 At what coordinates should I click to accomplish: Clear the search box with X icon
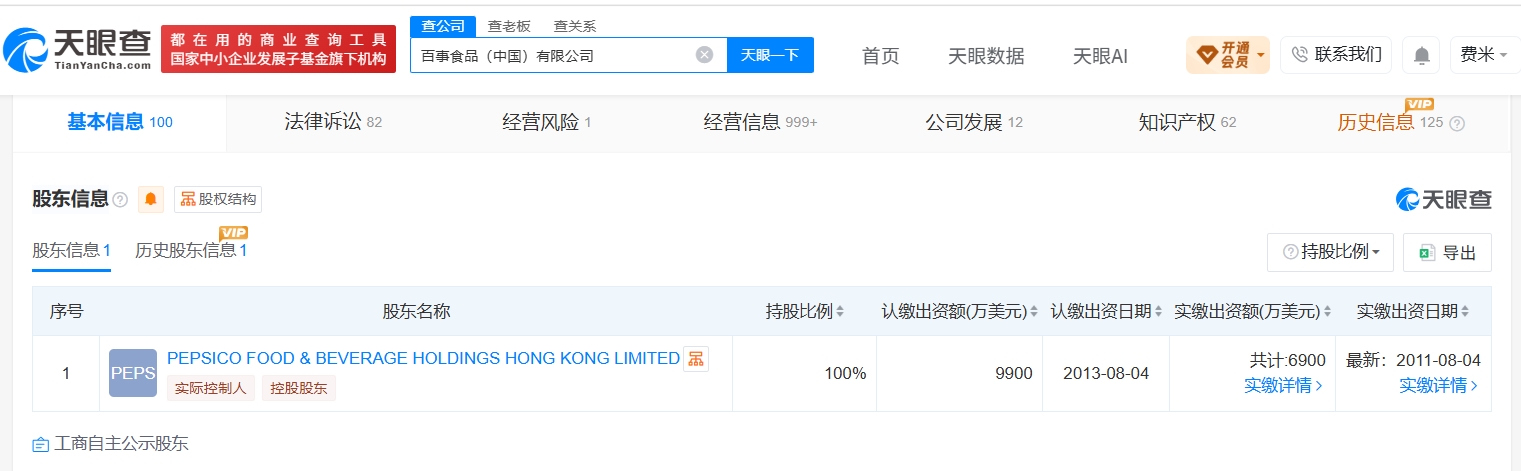(x=704, y=55)
